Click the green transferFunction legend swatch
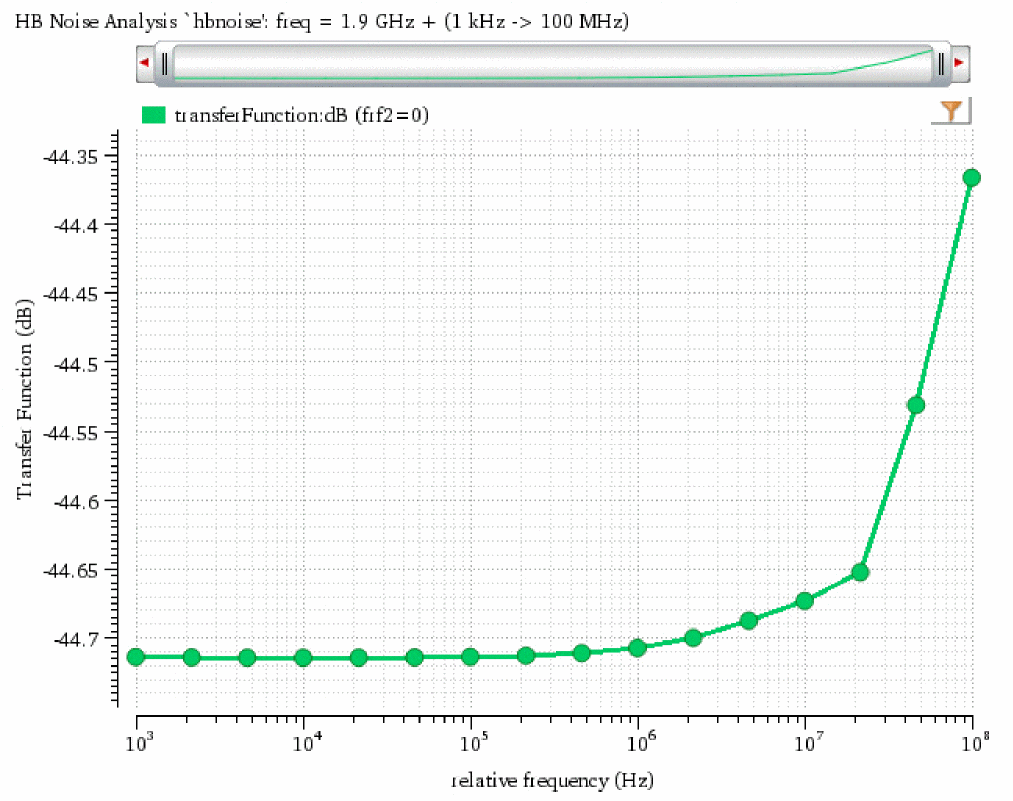1013x801 pixels. coord(154,115)
